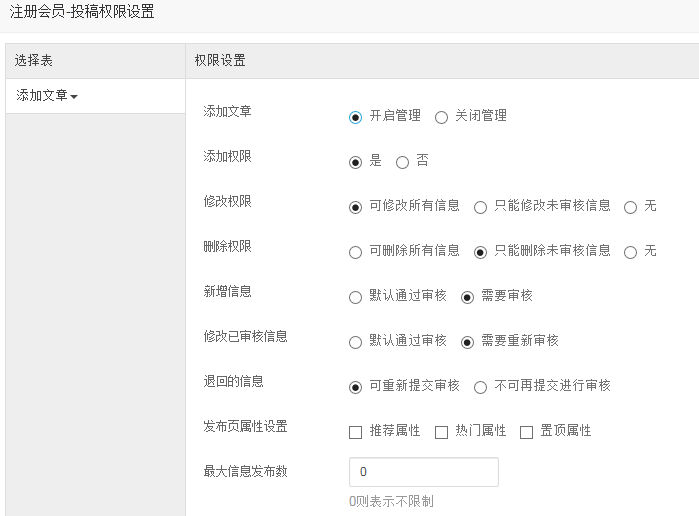Select 关闭管理 radio button

coord(441,117)
